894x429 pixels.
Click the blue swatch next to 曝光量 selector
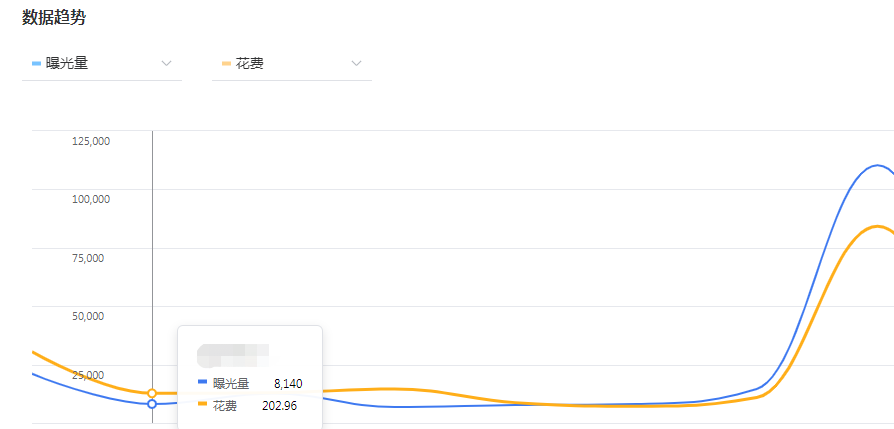37,64
